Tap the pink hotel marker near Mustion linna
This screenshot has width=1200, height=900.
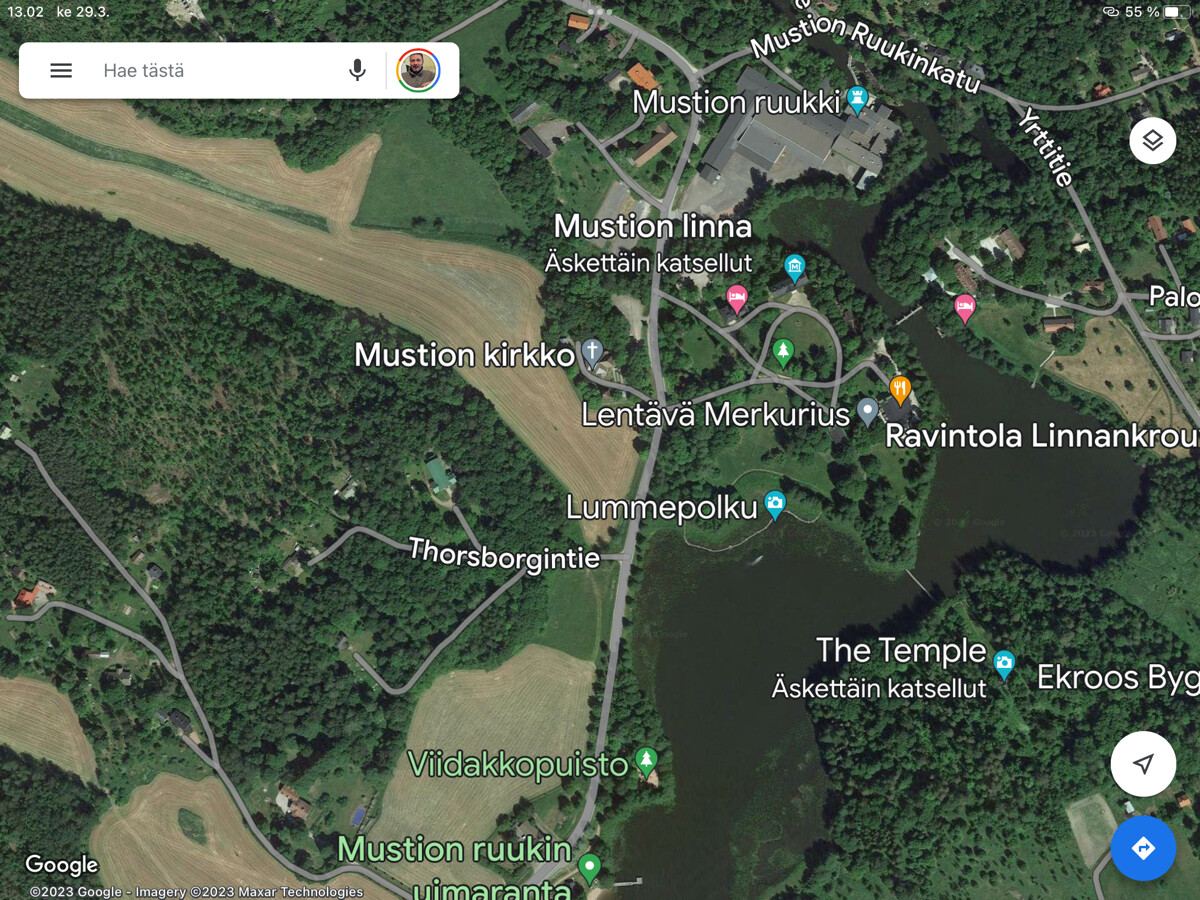coord(737,298)
